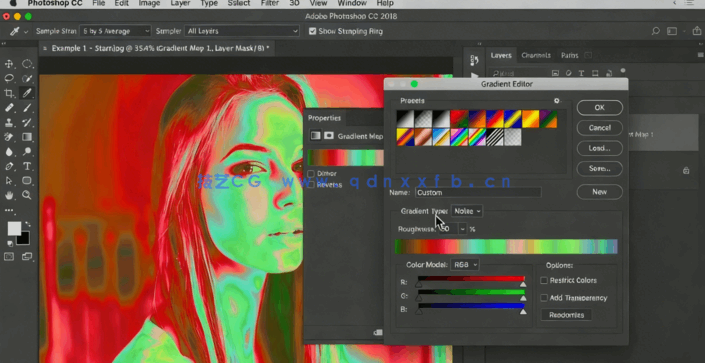705x363 pixels.
Task: Click the Randomize button
Action: 567,315
